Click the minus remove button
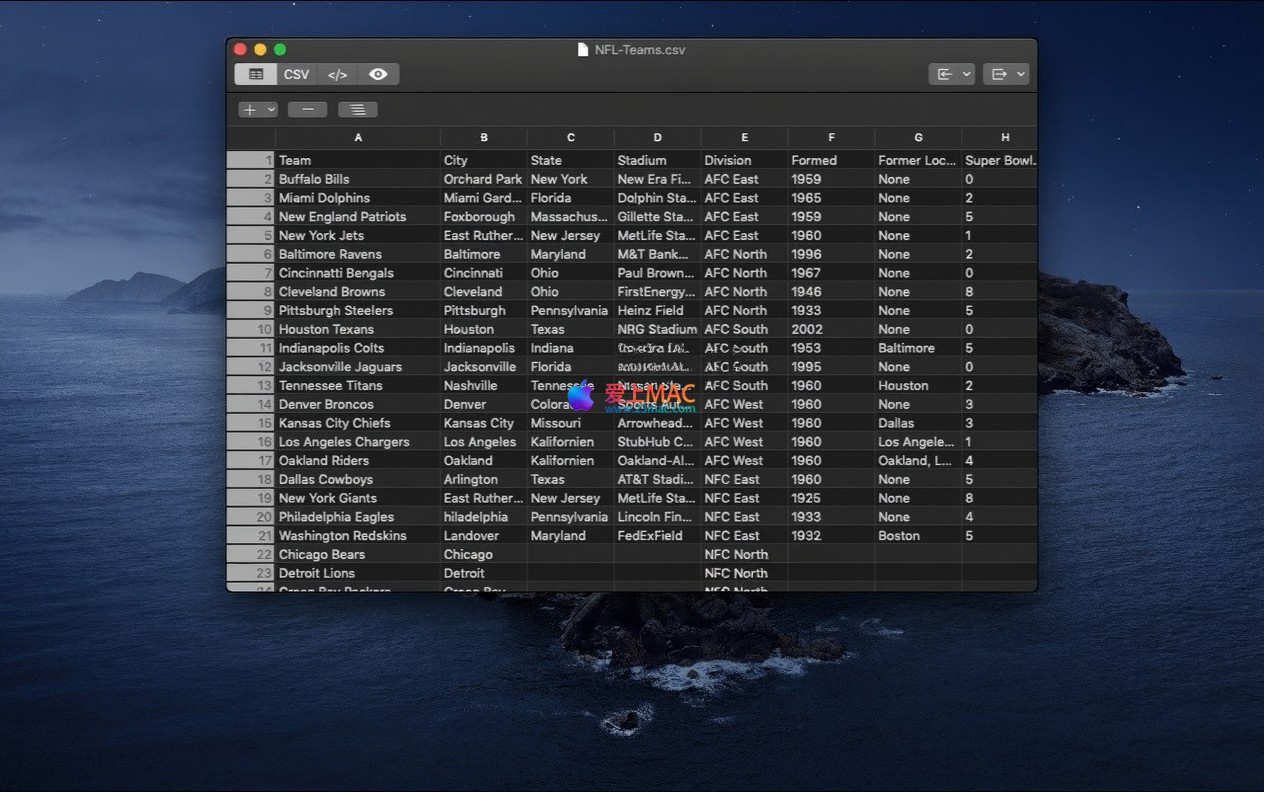This screenshot has height=792, width=1264. (x=307, y=110)
